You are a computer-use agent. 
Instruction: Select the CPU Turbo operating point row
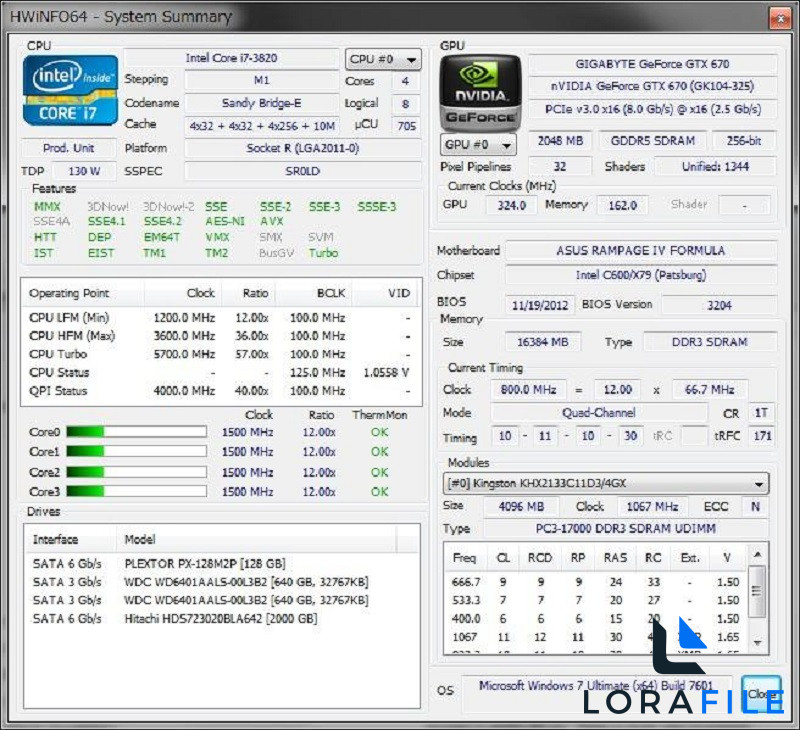tap(221, 355)
